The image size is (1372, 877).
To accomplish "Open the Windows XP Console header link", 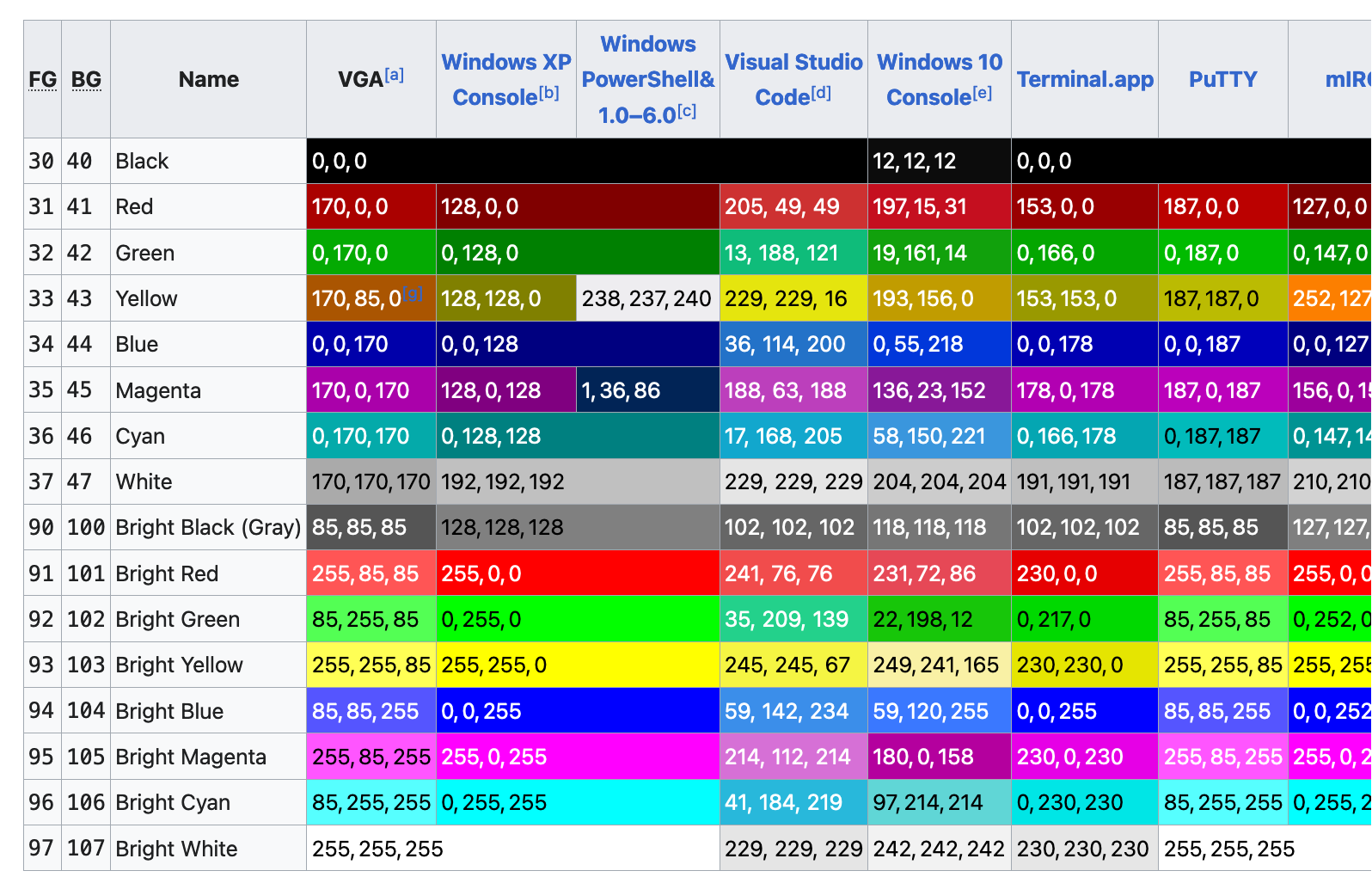I will coord(505,79).
